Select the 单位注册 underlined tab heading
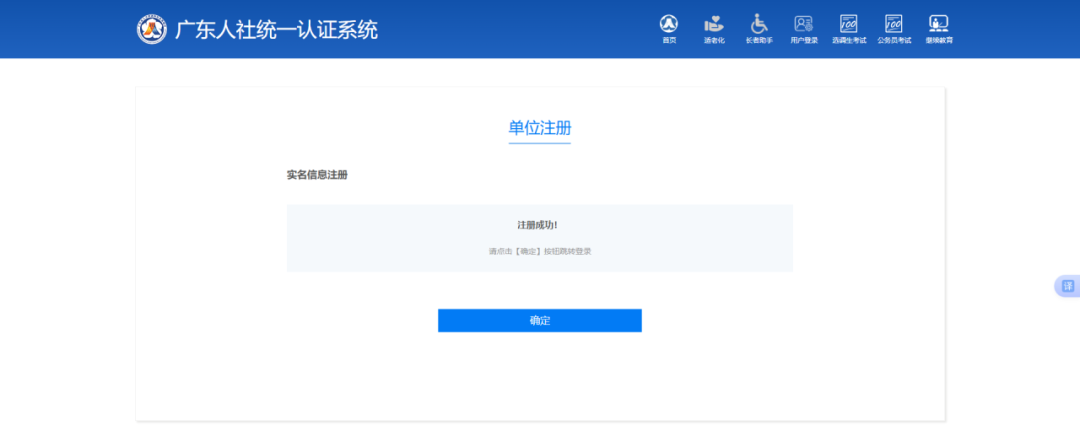 (539, 128)
